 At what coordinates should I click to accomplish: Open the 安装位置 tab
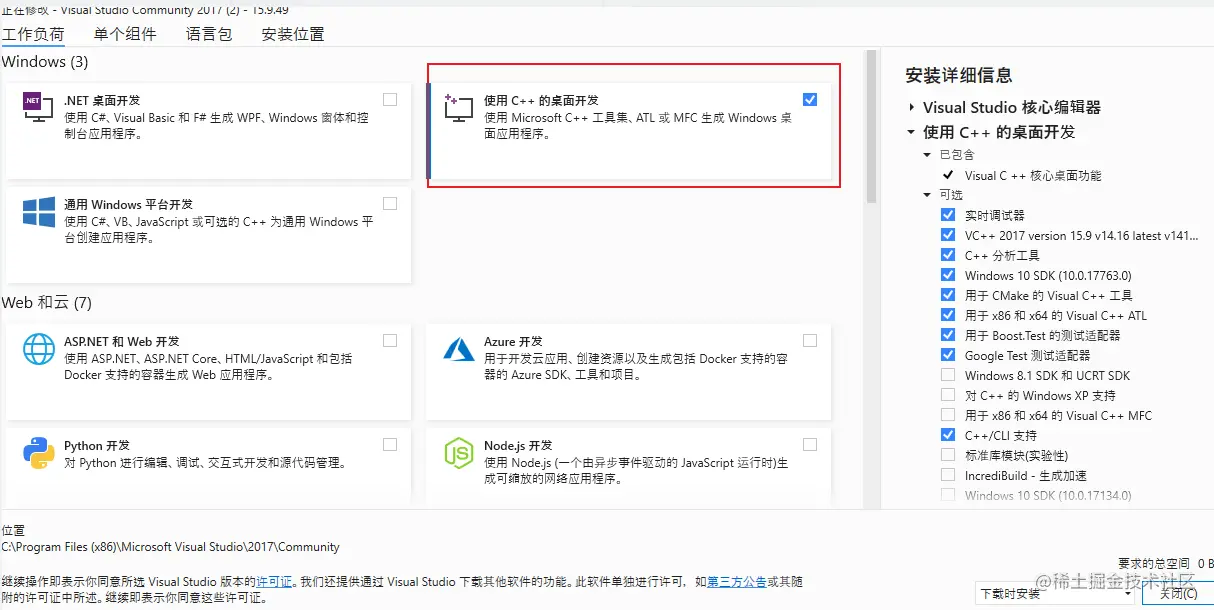pos(293,34)
